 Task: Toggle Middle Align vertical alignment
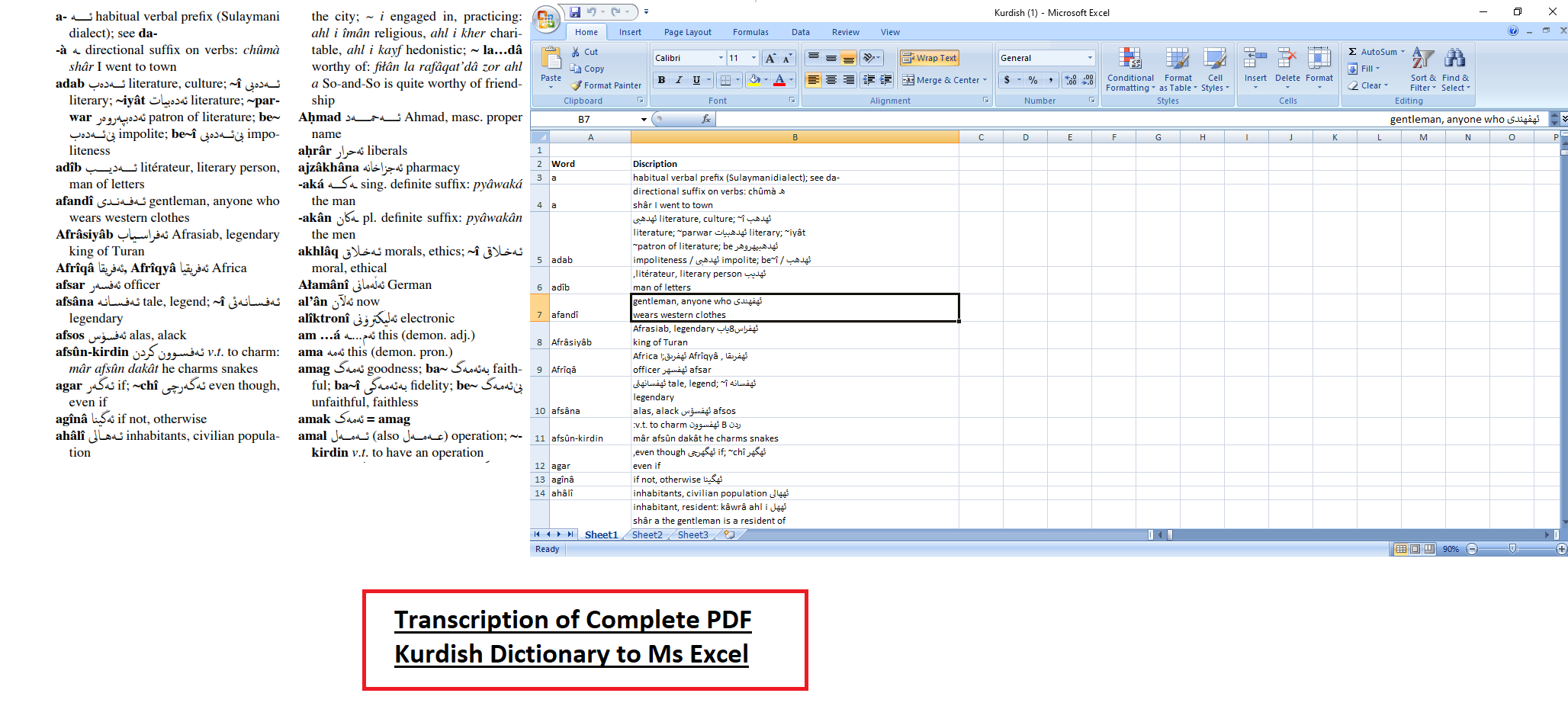pos(831,58)
